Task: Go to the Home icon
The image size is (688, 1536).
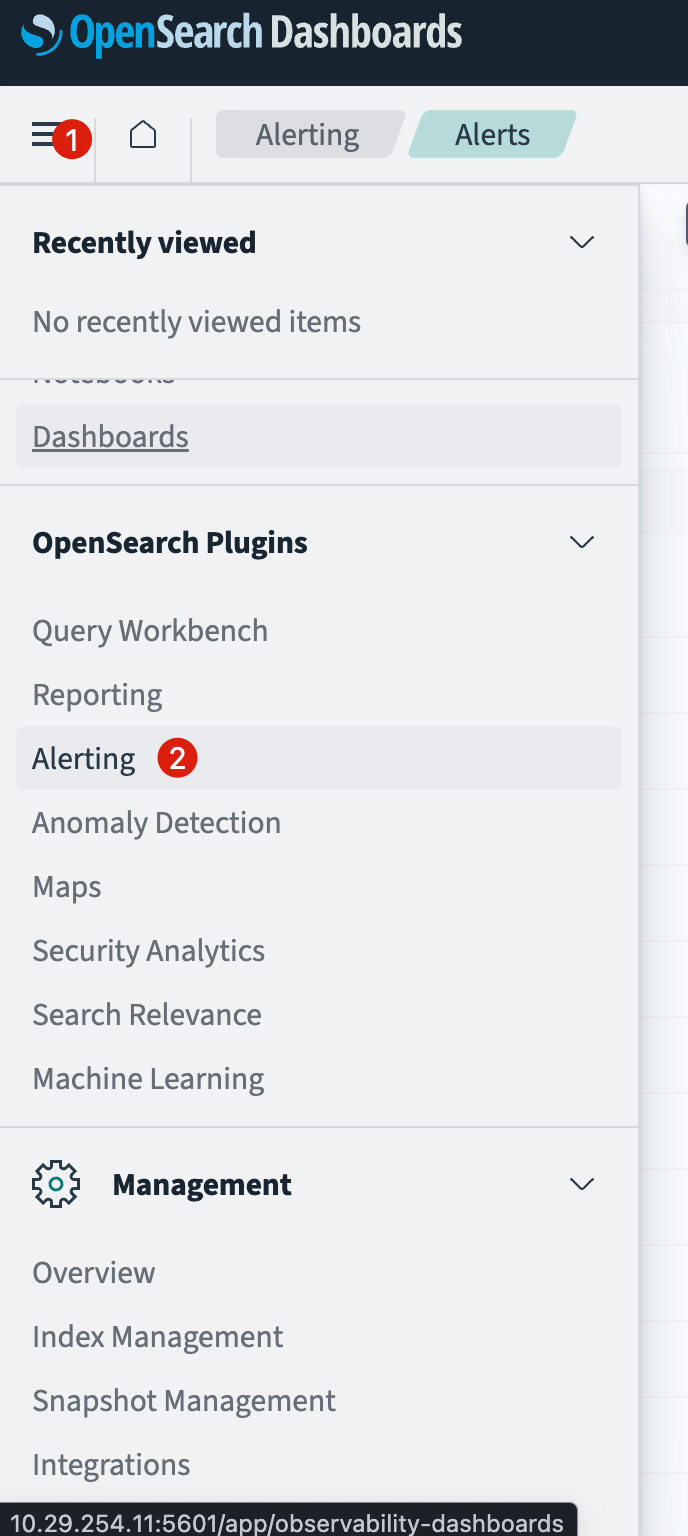Action: [143, 134]
